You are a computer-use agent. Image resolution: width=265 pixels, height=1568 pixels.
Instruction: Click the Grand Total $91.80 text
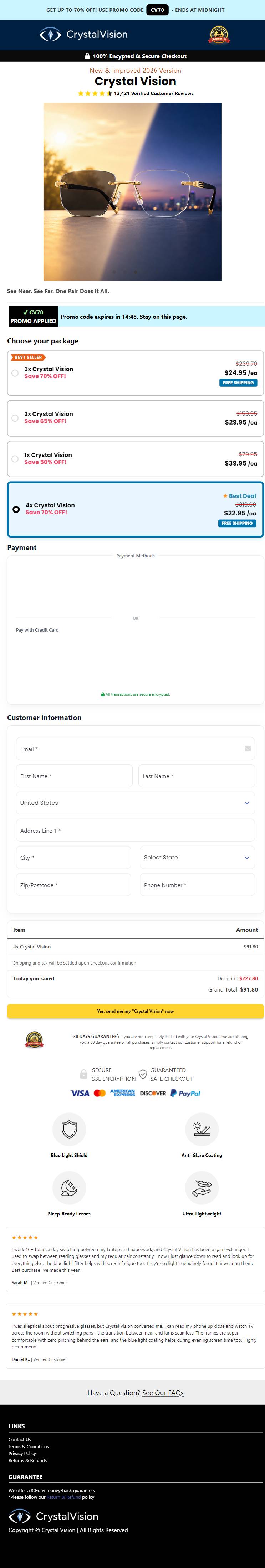[233, 990]
